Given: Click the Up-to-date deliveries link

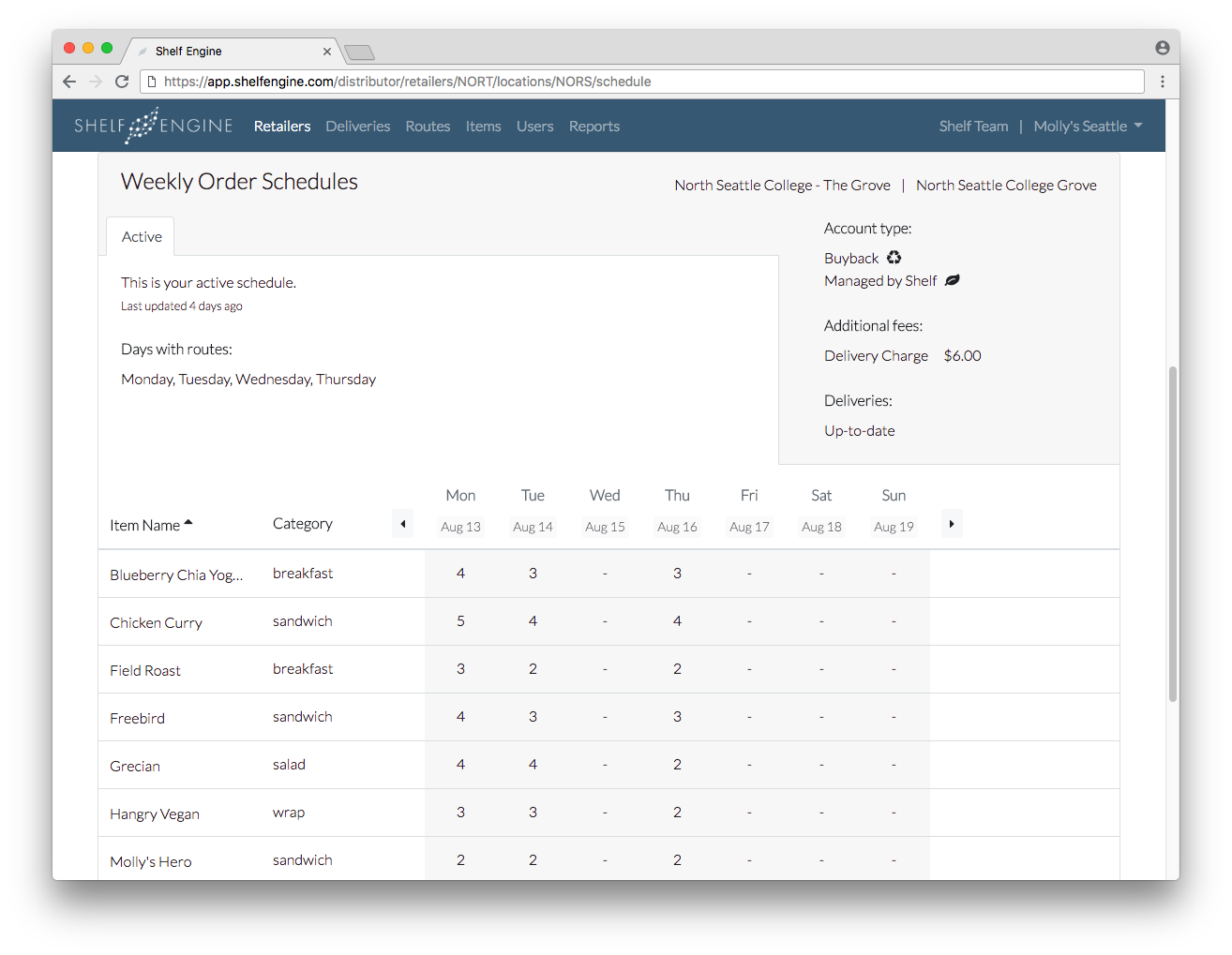Looking at the screenshot, I should tap(860, 431).
